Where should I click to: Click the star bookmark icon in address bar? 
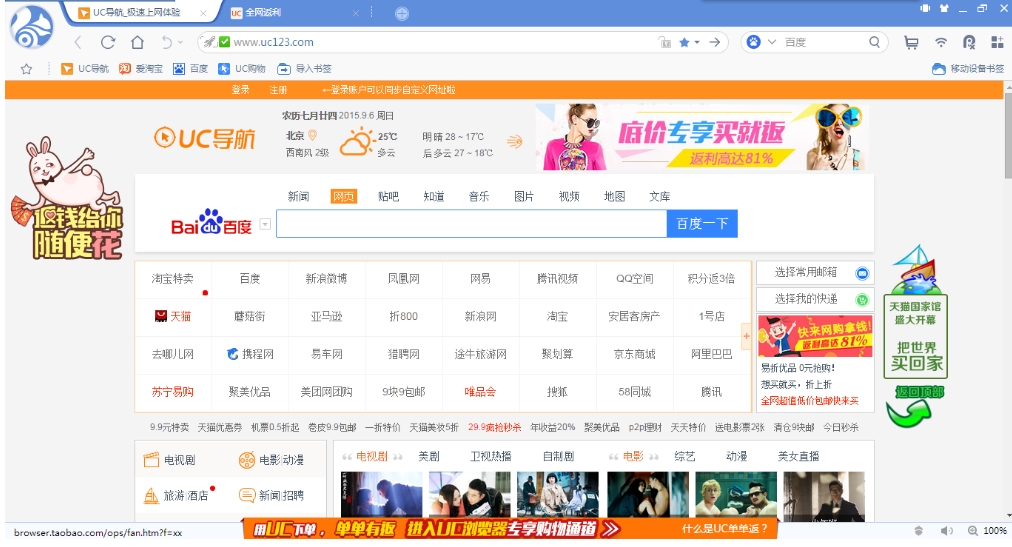tap(685, 43)
